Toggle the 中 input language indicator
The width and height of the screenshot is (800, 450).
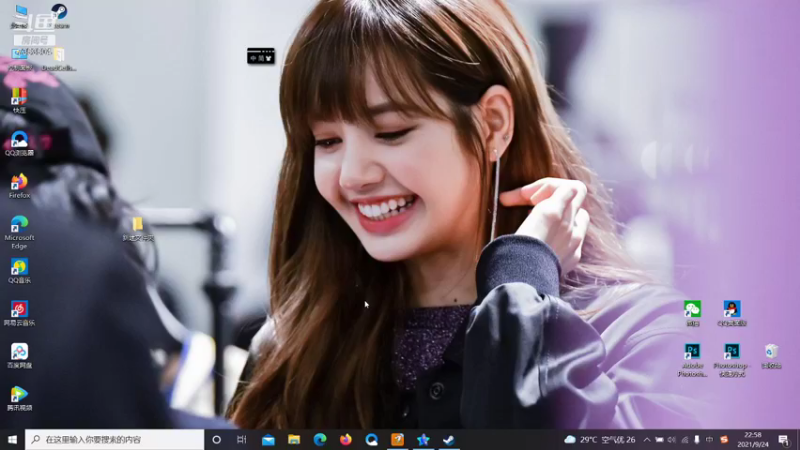point(709,439)
